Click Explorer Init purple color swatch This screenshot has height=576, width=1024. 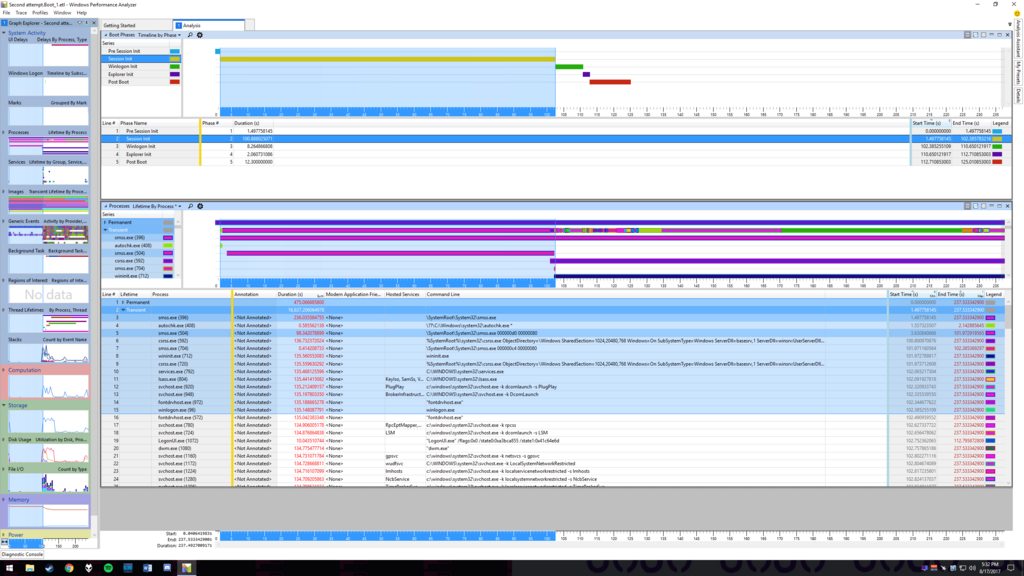pyautogui.click(x=174, y=74)
